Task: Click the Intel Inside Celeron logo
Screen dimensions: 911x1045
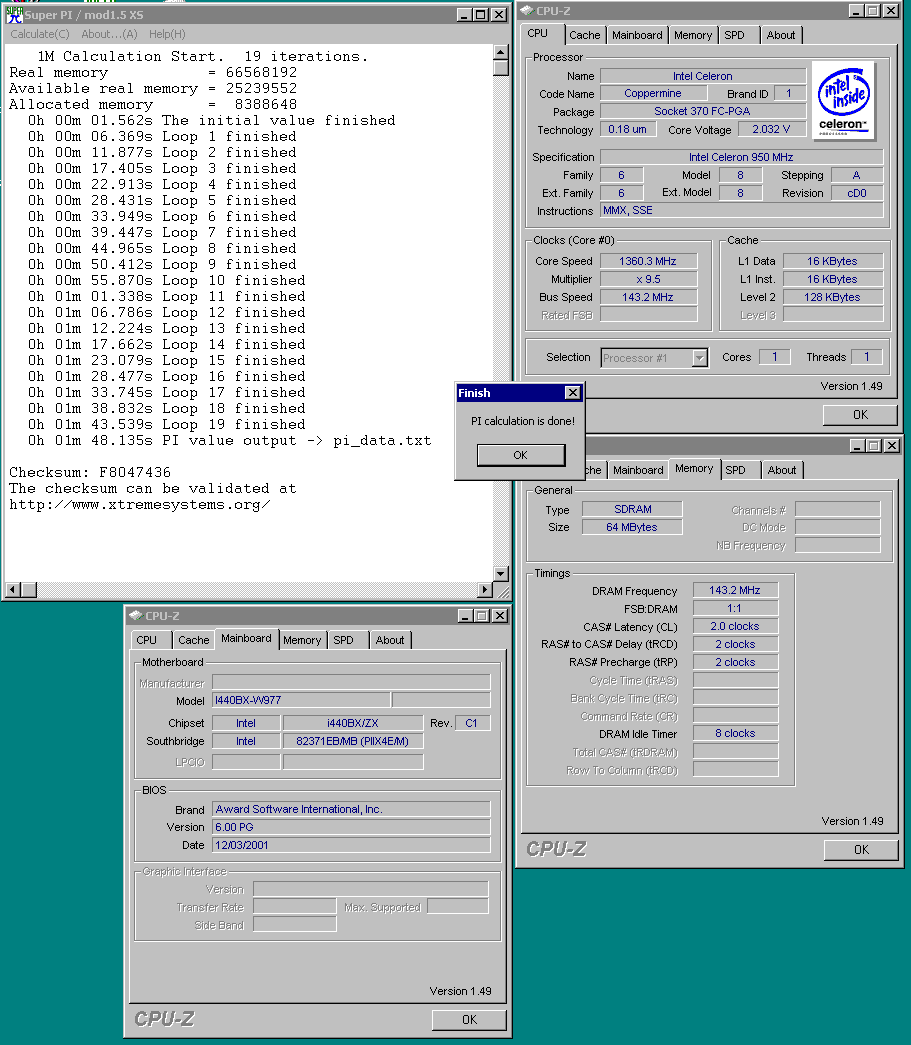Action: pos(844,101)
